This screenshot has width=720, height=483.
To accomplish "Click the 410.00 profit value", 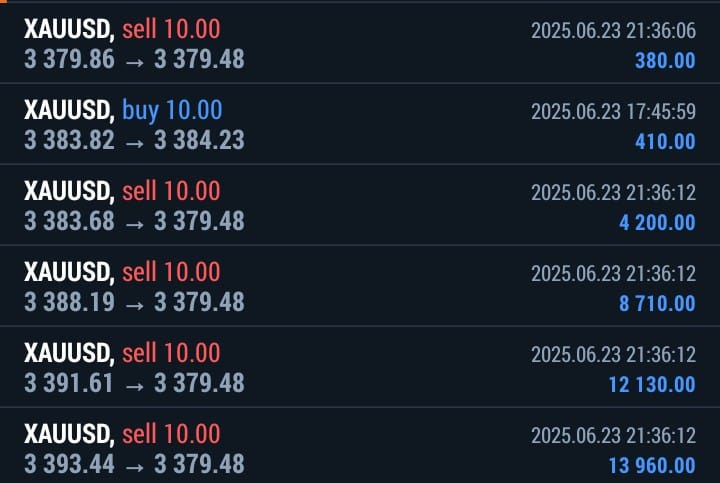I will click(x=665, y=142).
